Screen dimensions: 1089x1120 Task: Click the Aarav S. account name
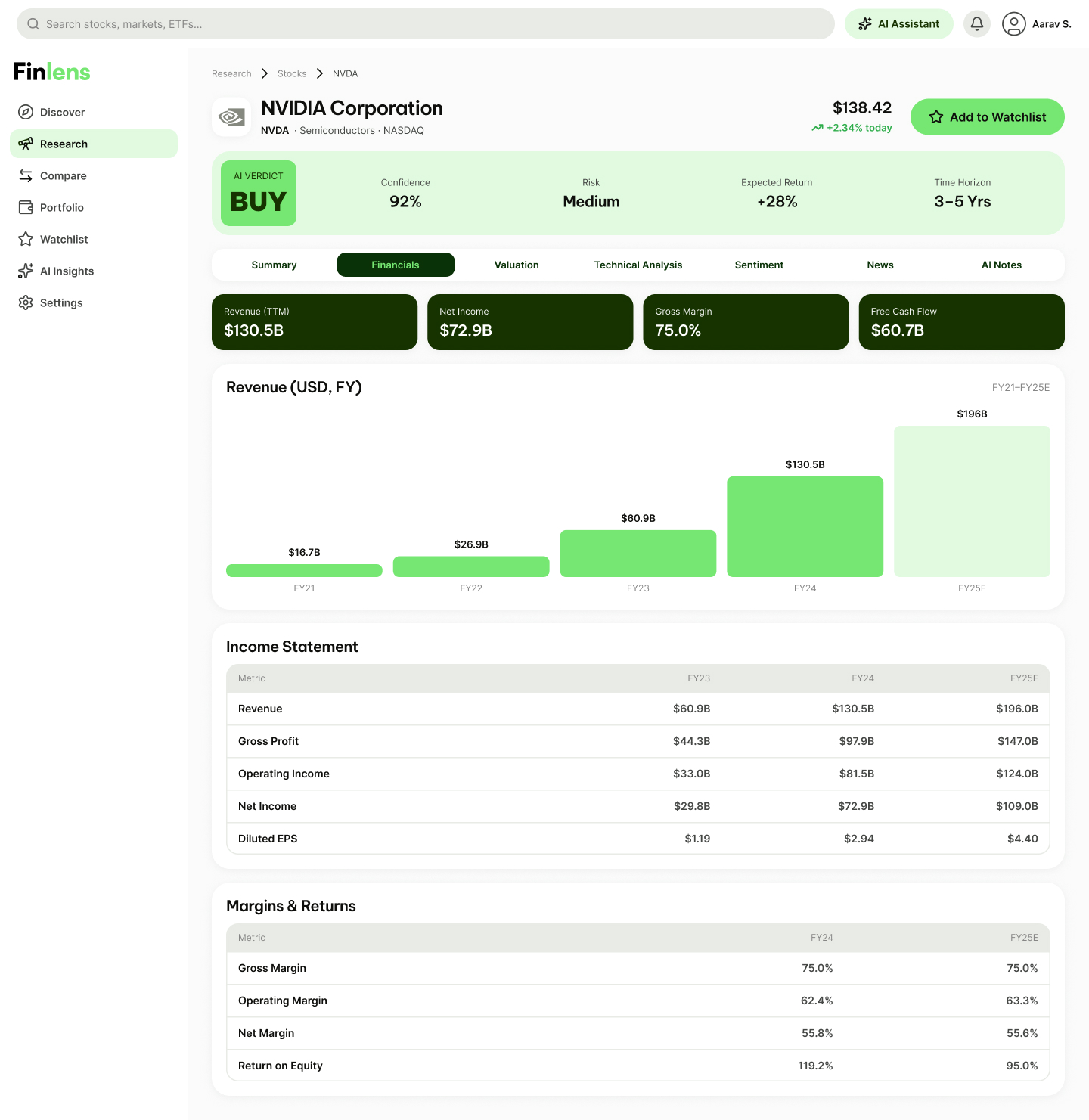[x=1052, y=24]
